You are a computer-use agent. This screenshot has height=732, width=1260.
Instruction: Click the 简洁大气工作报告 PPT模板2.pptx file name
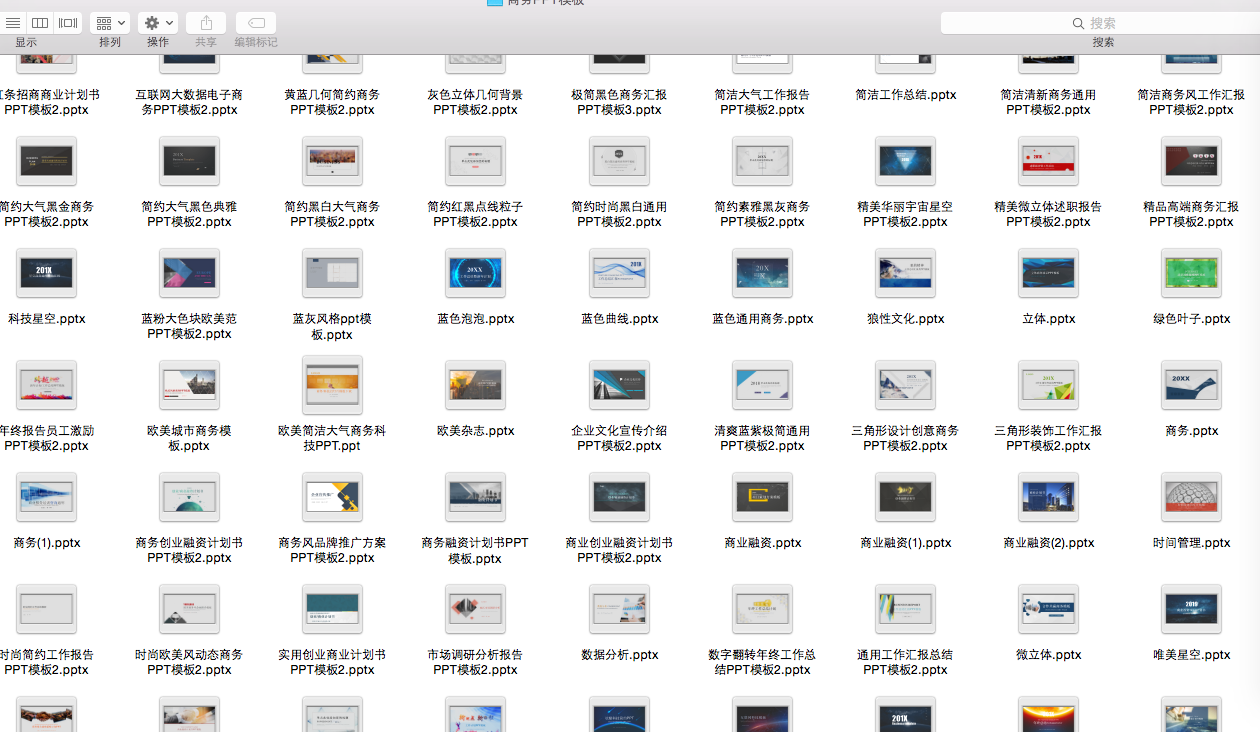tap(762, 102)
